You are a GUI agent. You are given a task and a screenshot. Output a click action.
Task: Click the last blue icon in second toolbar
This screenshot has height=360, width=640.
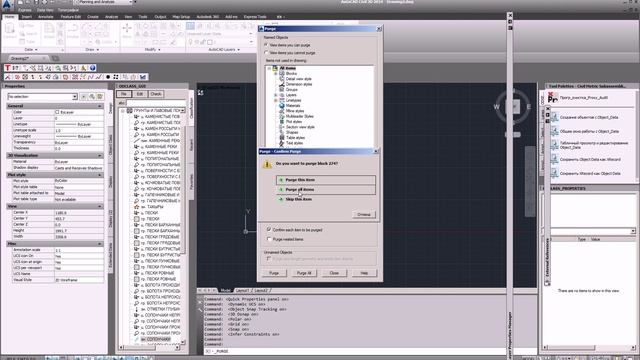(143, 77)
